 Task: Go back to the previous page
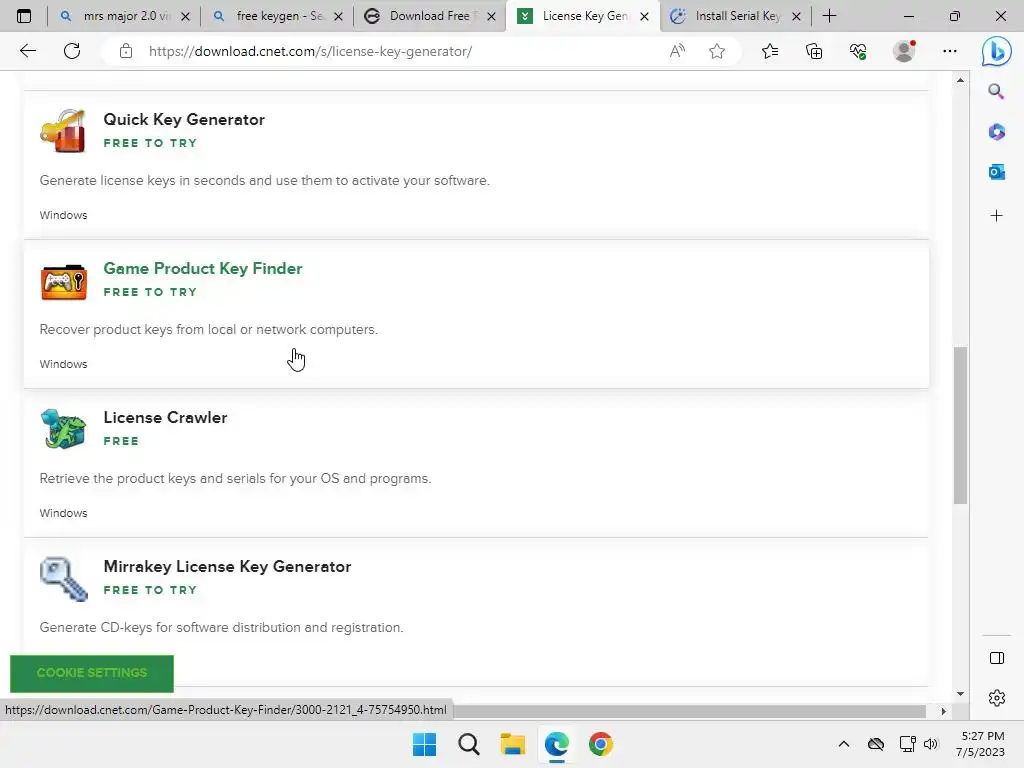coord(28,51)
